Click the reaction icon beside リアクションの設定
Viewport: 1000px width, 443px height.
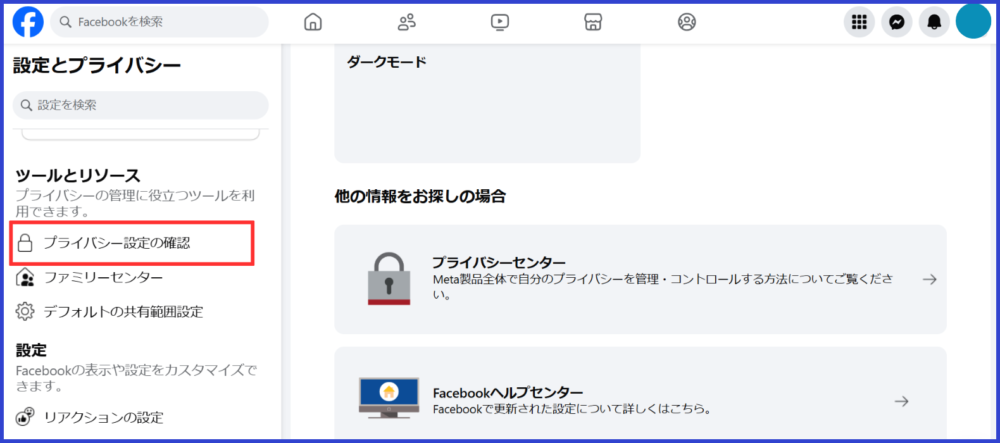coord(25,418)
